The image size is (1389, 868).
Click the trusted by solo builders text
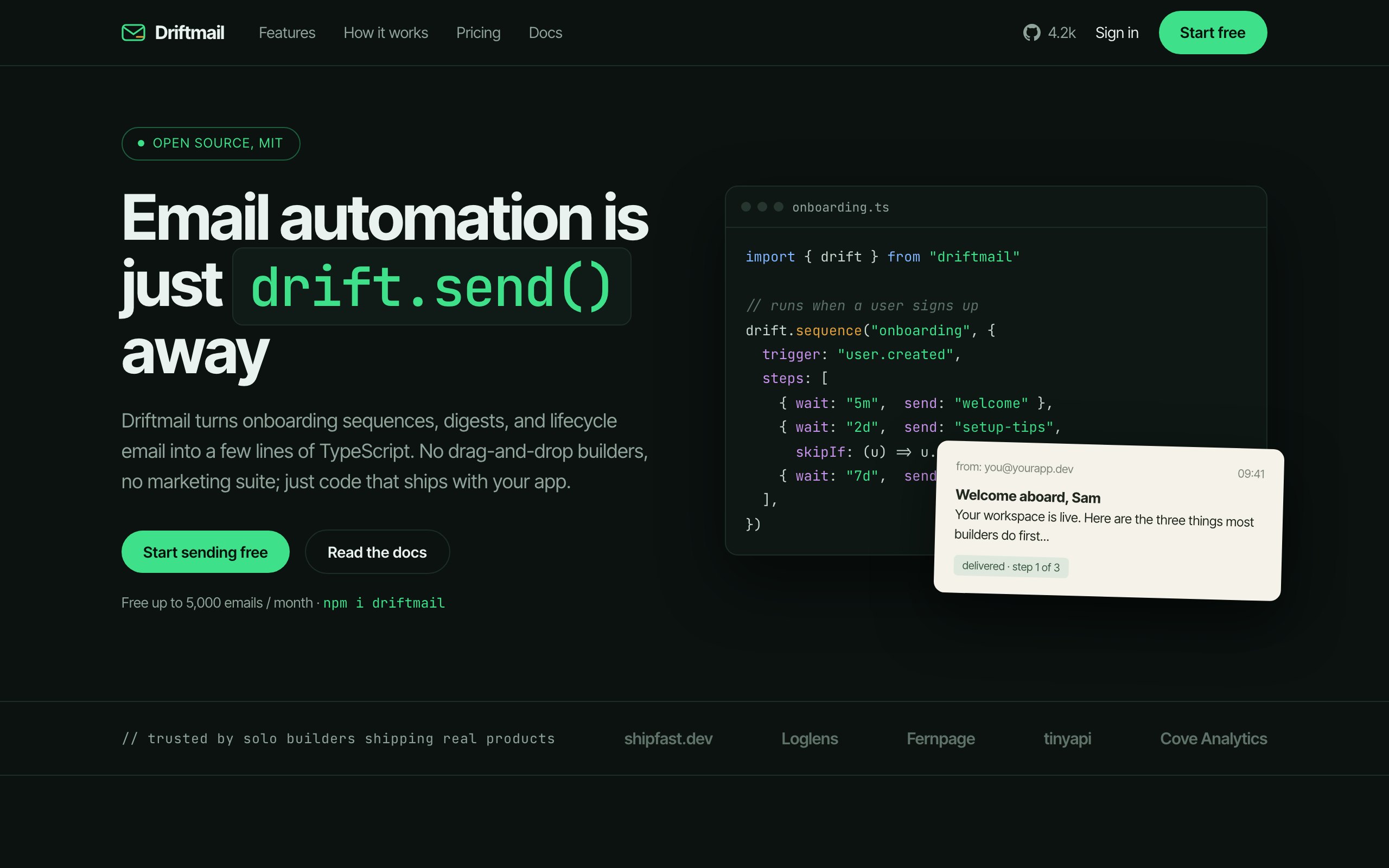(338, 739)
